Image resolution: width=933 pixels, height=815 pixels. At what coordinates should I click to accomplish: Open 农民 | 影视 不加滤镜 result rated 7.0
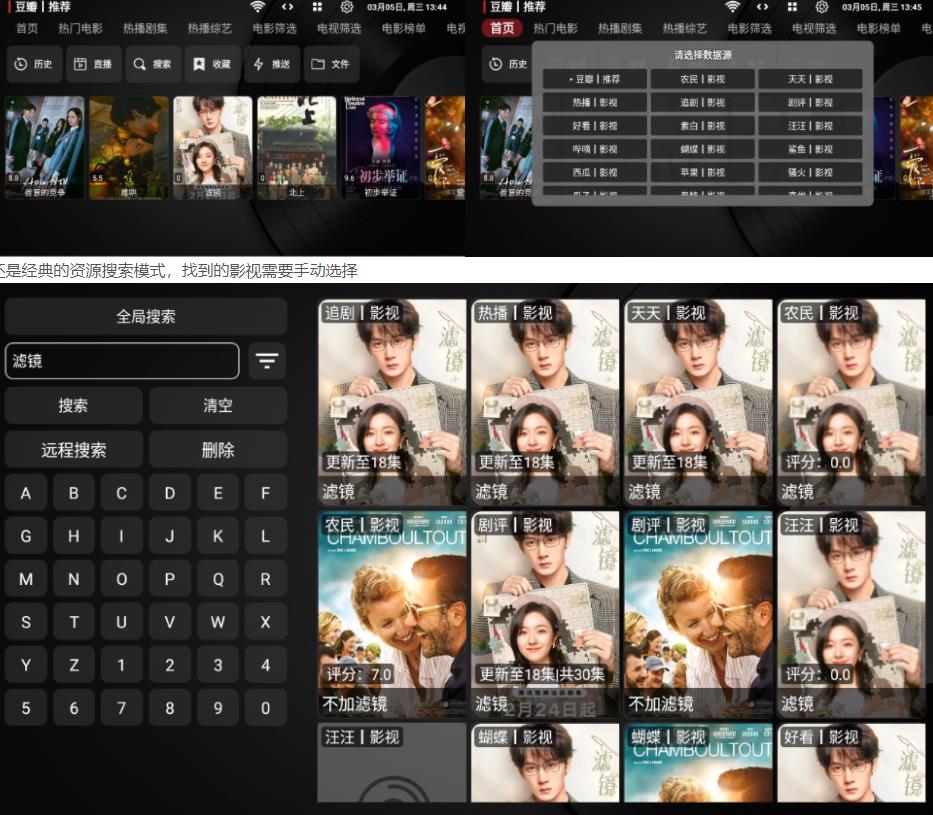pyautogui.click(x=392, y=615)
